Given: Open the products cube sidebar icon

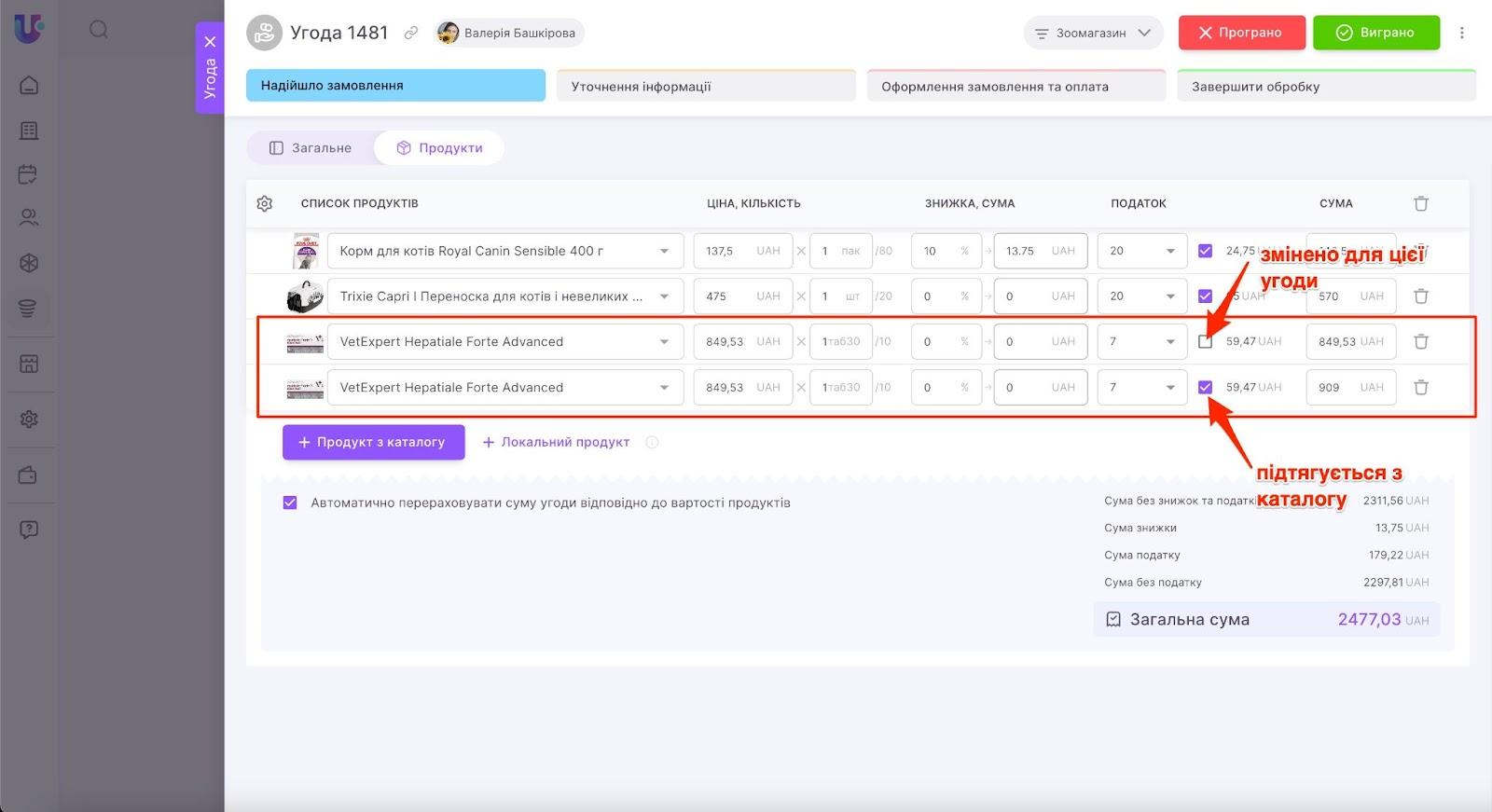Looking at the screenshot, I should click(29, 263).
